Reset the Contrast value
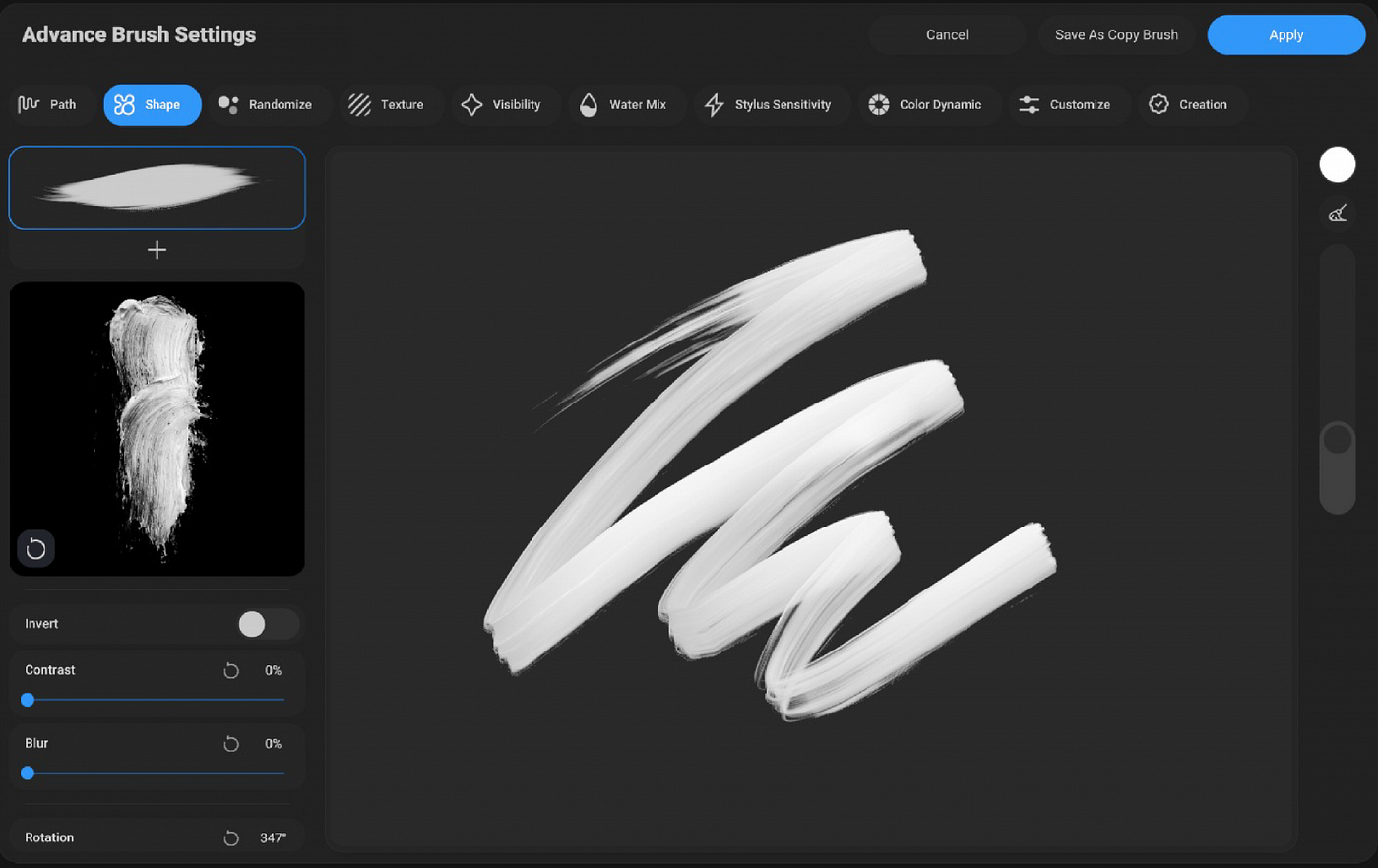This screenshot has width=1378, height=868. point(231,670)
